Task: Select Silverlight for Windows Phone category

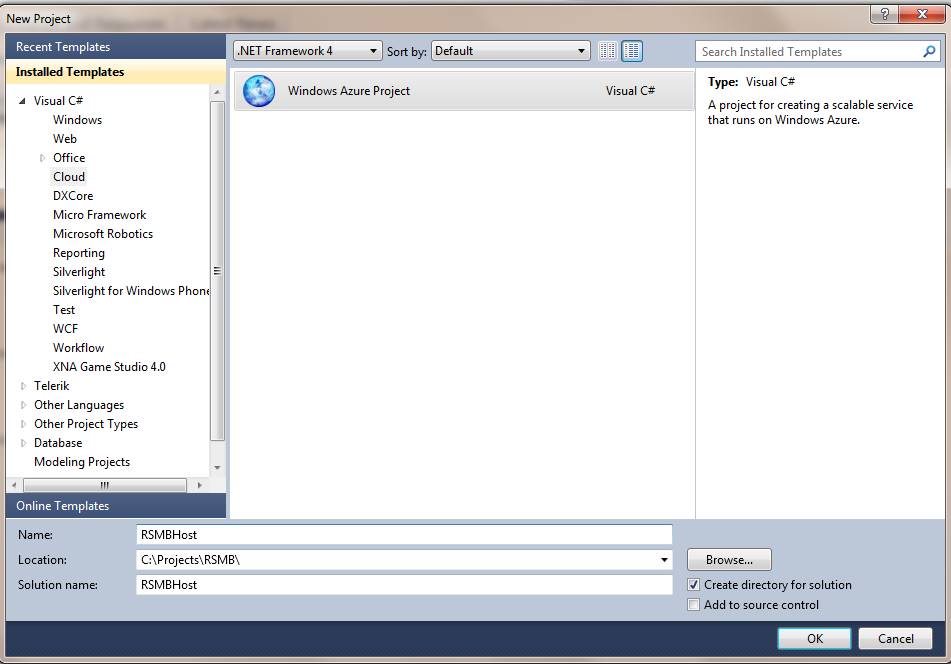Action: [x=130, y=291]
